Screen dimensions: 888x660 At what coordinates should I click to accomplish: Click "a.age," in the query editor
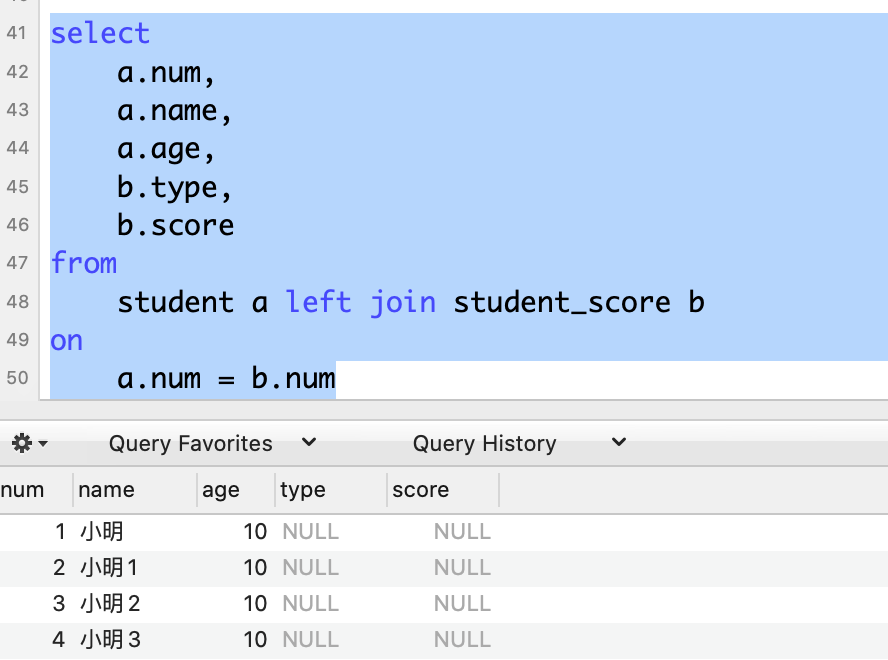tap(166, 150)
